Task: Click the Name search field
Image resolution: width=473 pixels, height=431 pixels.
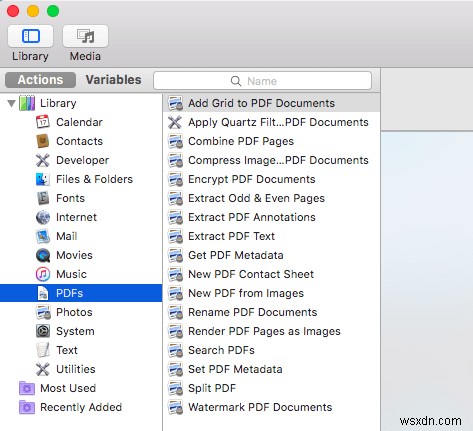Action: point(262,81)
